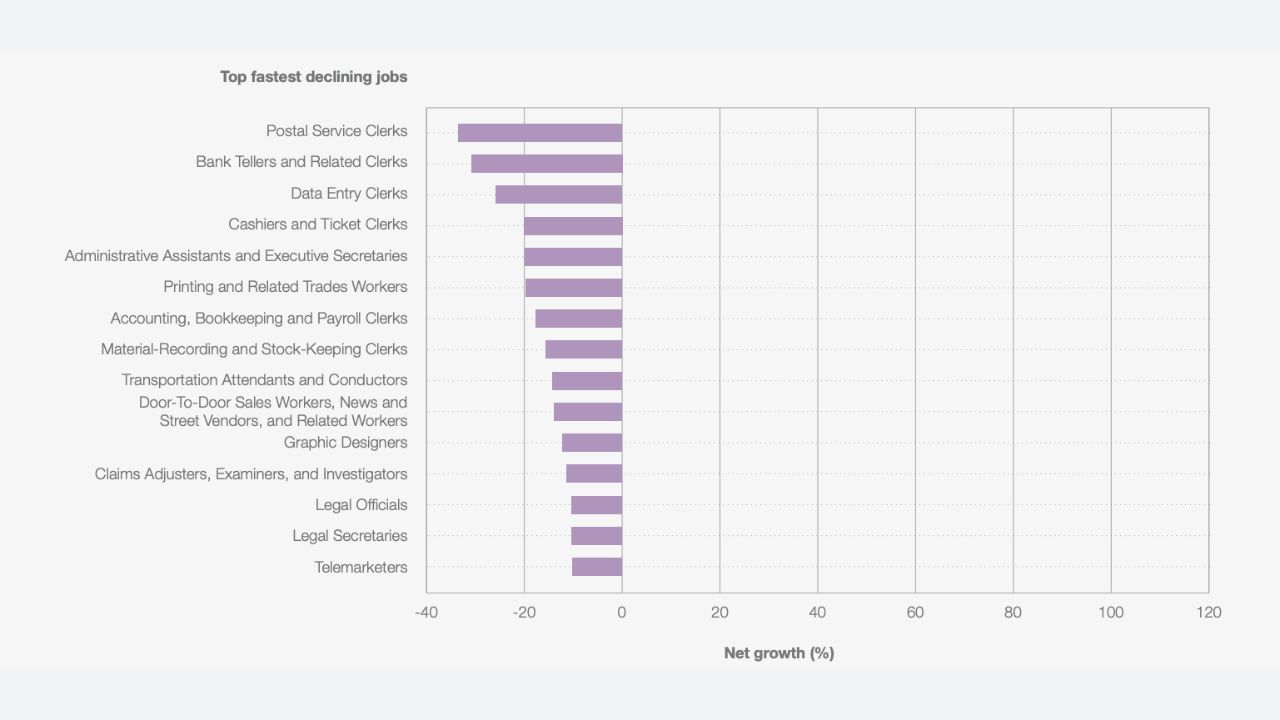The width and height of the screenshot is (1280, 720).
Task: Click Material-Recording and Stock-Keeping Clerks label
Action: (x=254, y=349)
